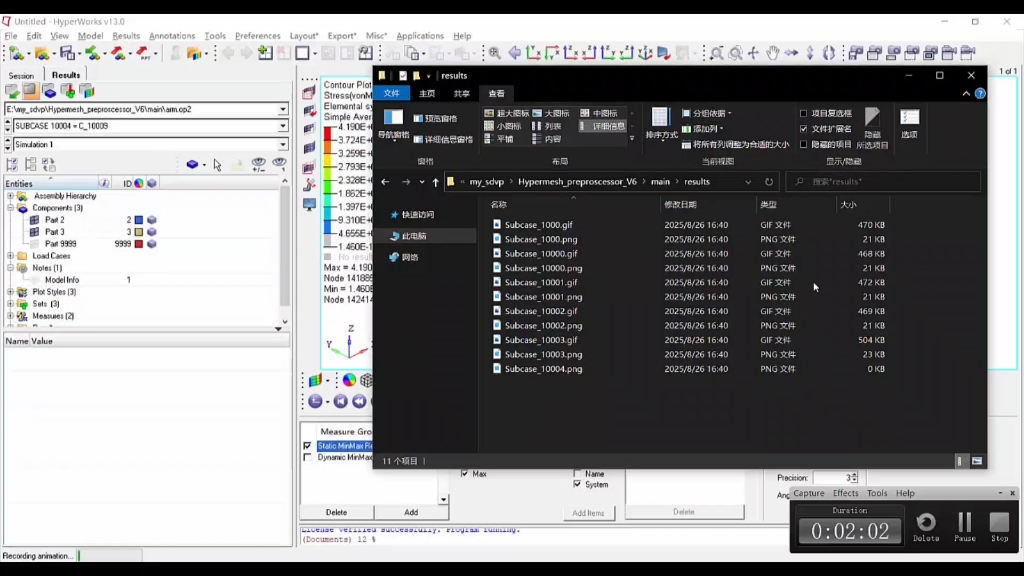Enable the item check boxes (项目复选框) option
The height and width of the screenshot is (576, 1024).
(804, 114)
